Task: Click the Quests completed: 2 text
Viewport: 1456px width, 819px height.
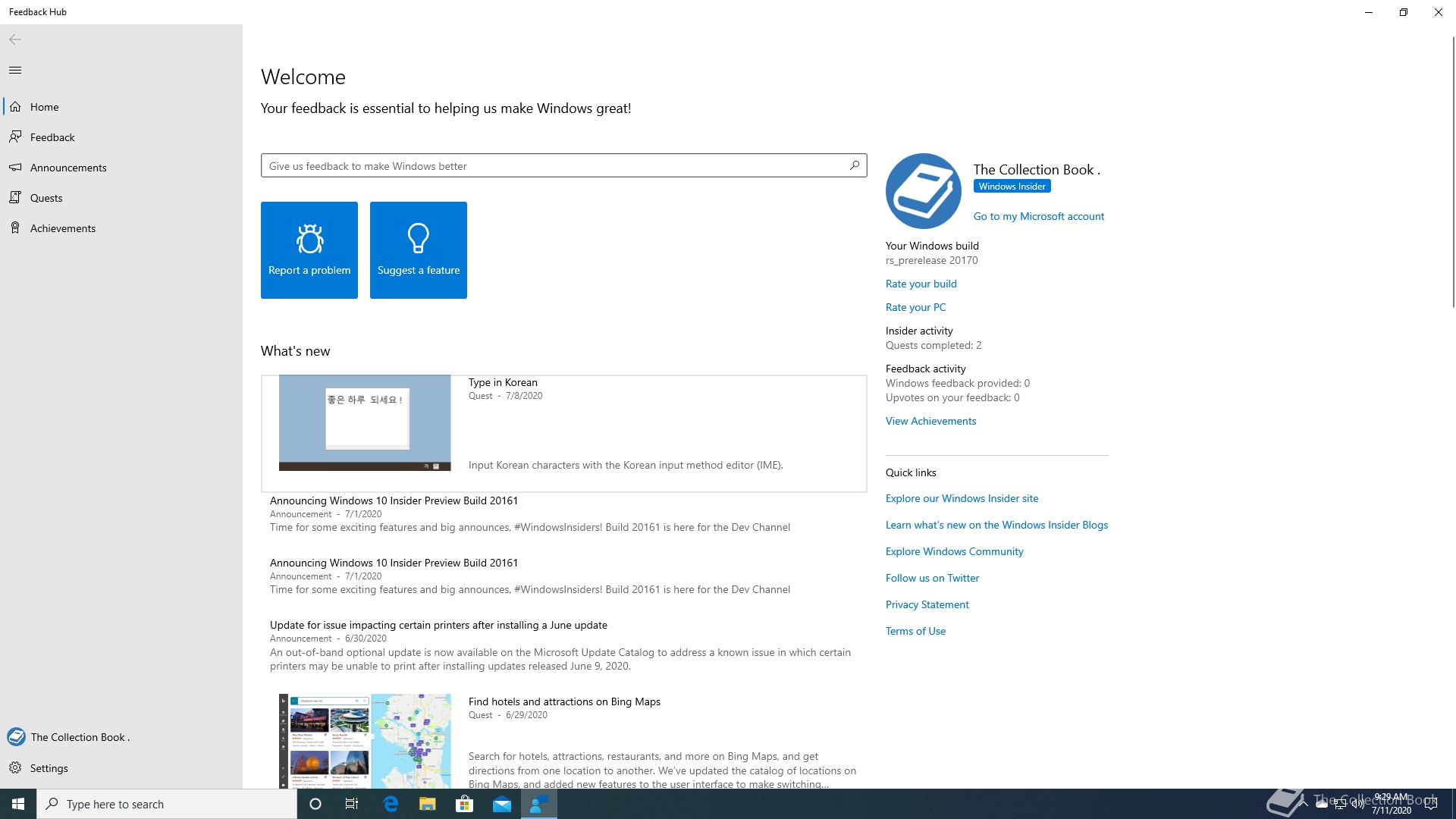Action: (934, 345)
